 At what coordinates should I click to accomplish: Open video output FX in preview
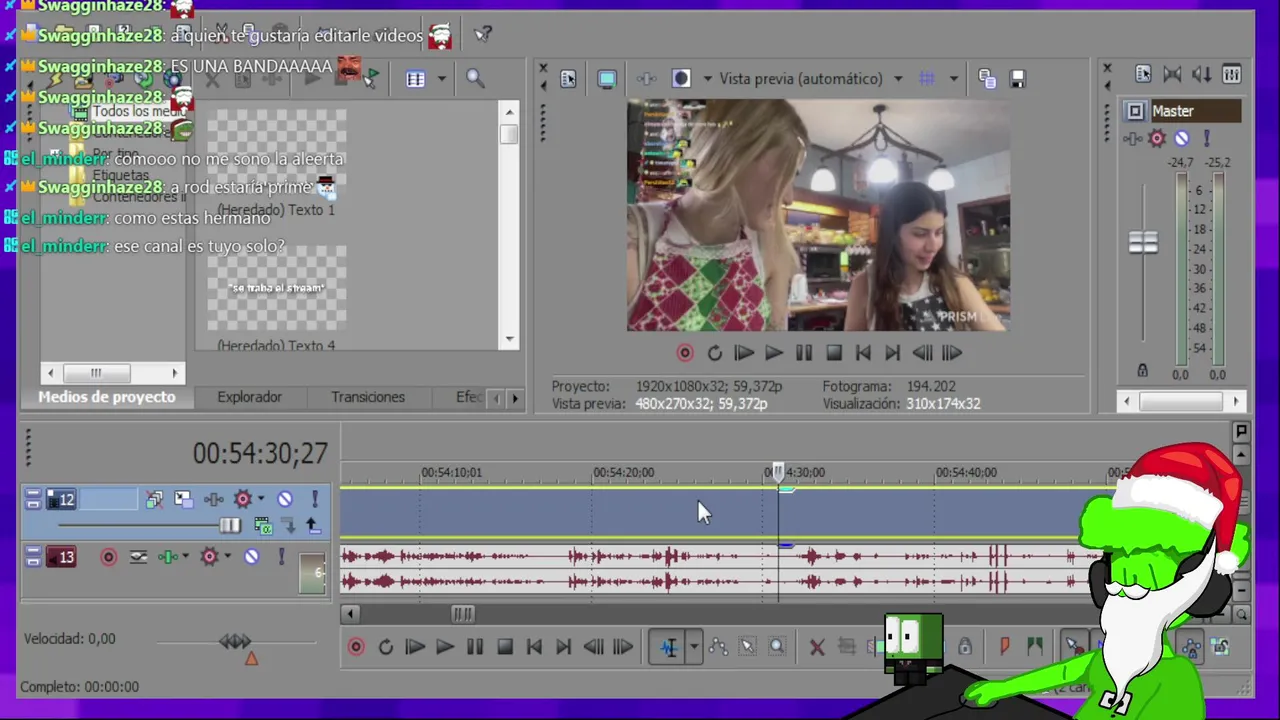(x=647, y=79)
